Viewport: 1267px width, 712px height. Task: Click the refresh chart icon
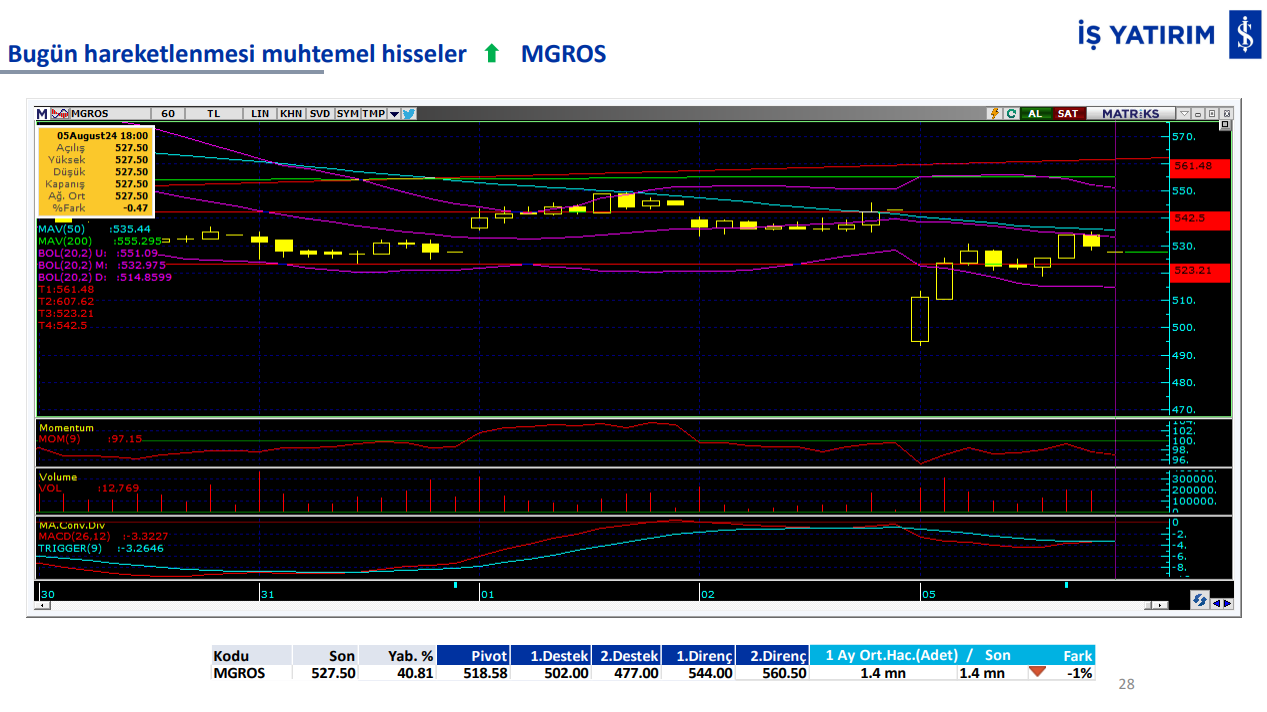point(1010,113)
